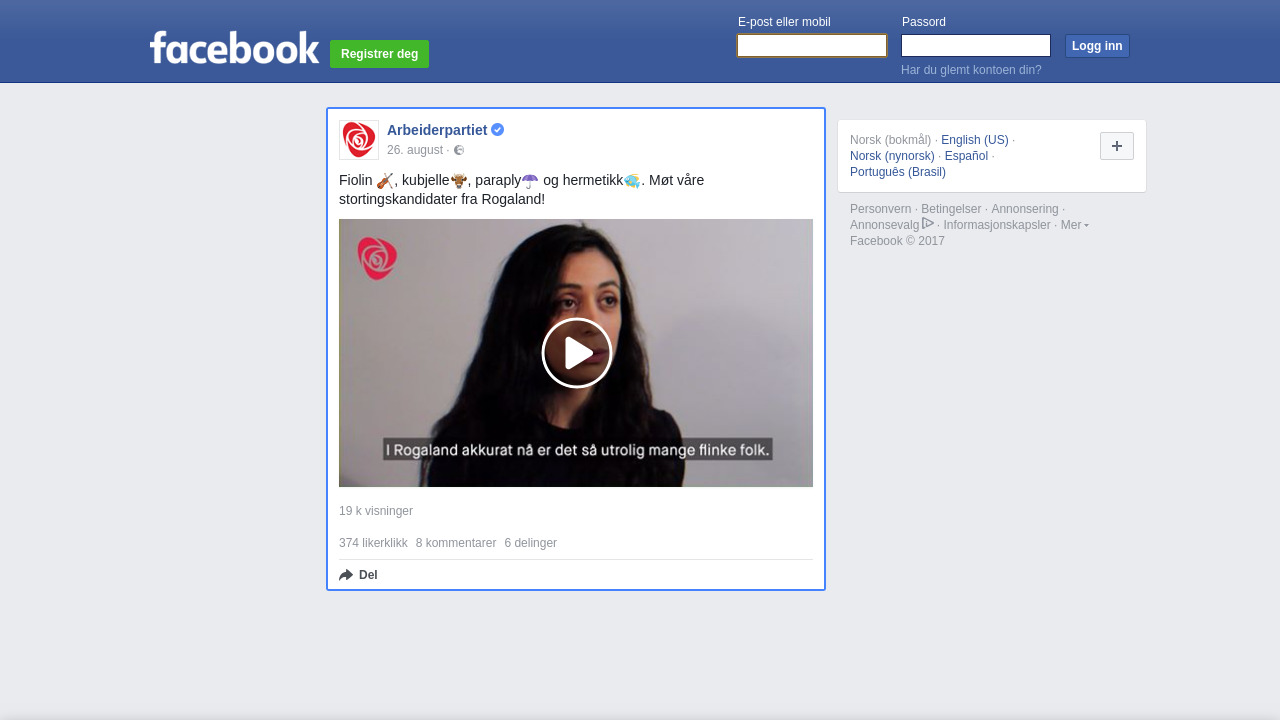Open the 6 delinger link
This screenshot has height=720, width=1280.
(x=530, y=543)
